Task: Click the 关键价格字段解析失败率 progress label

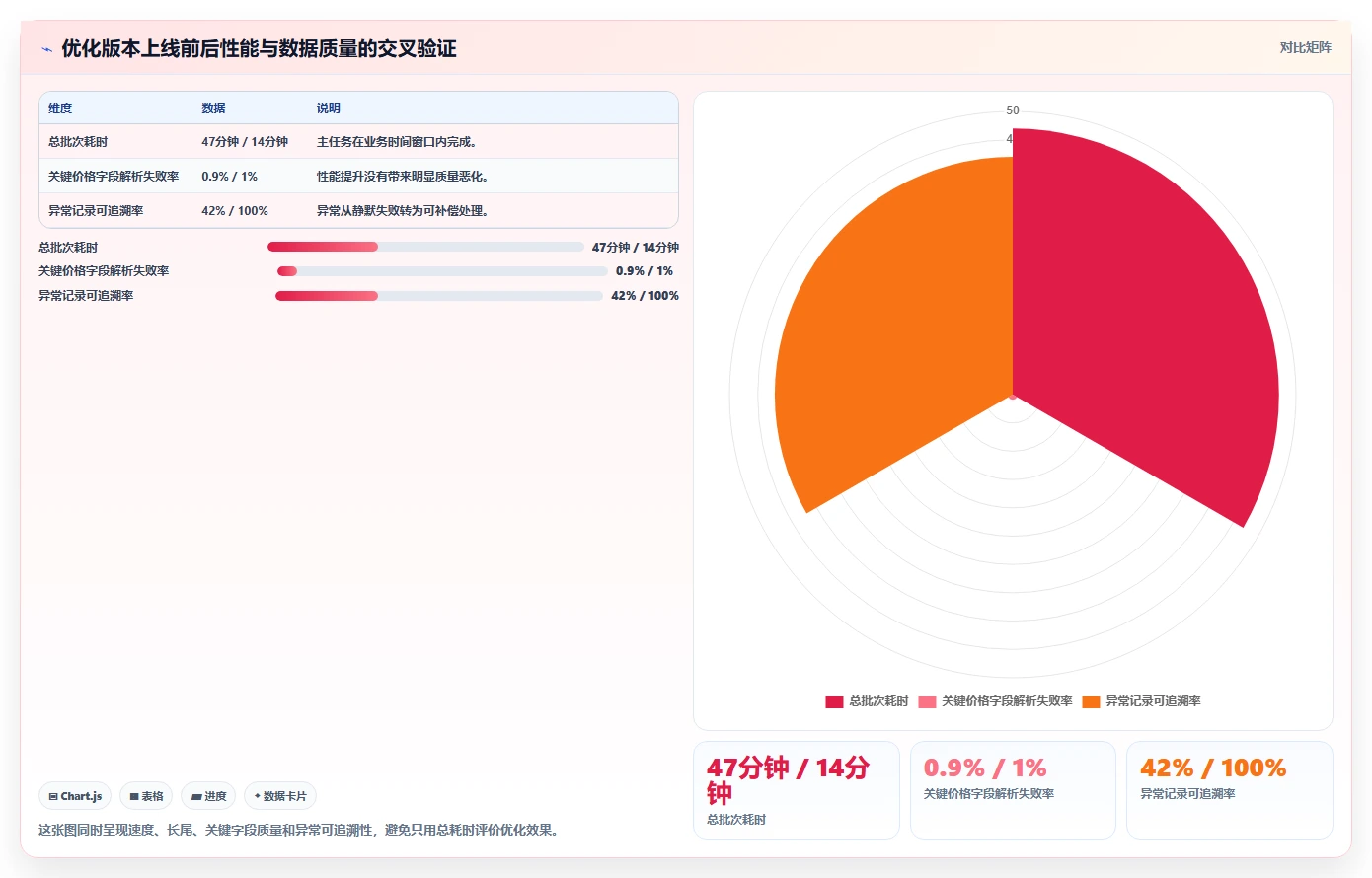Action: click(x=104, y=271)
